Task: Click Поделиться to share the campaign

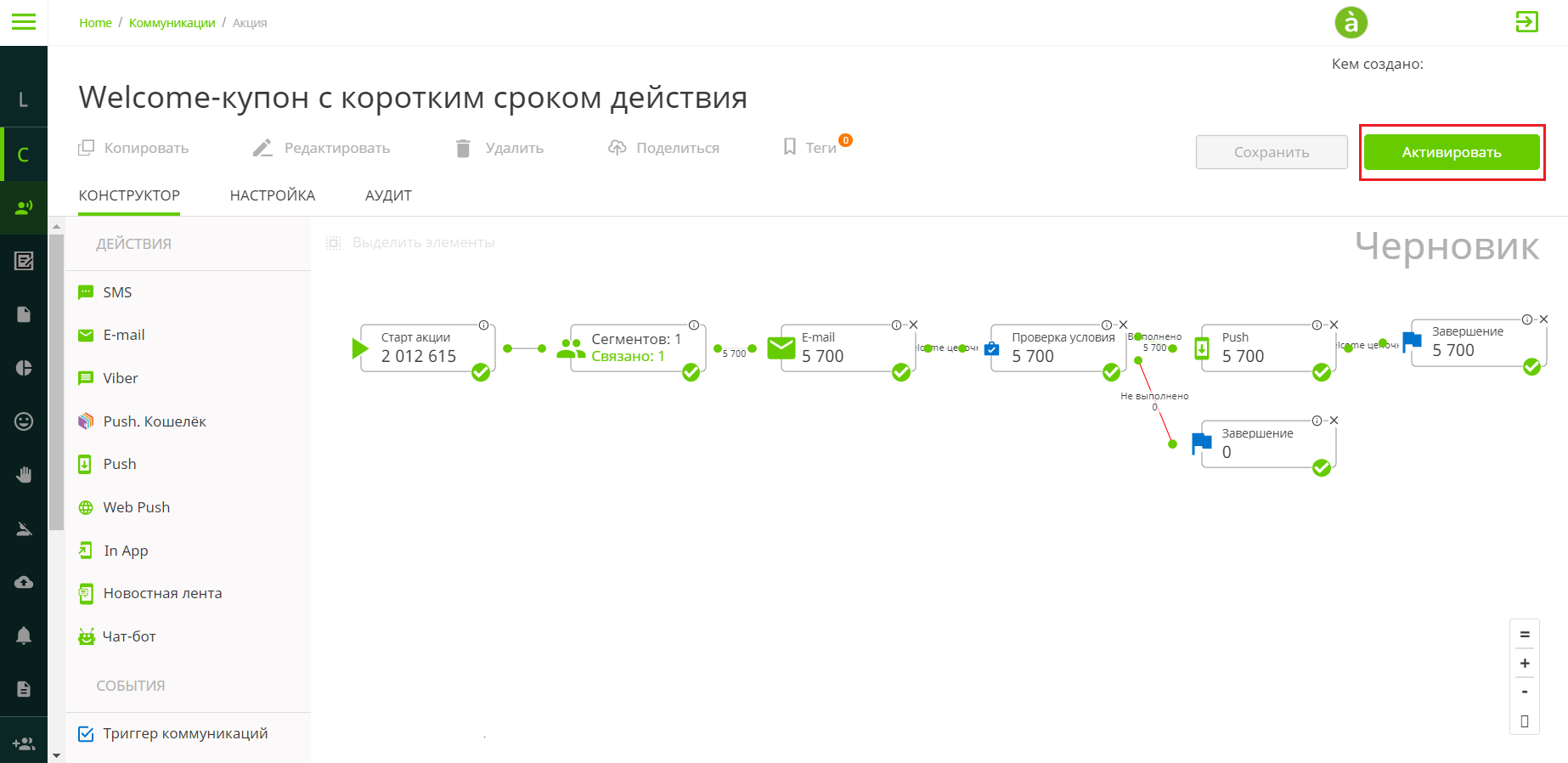Action: 663,148
